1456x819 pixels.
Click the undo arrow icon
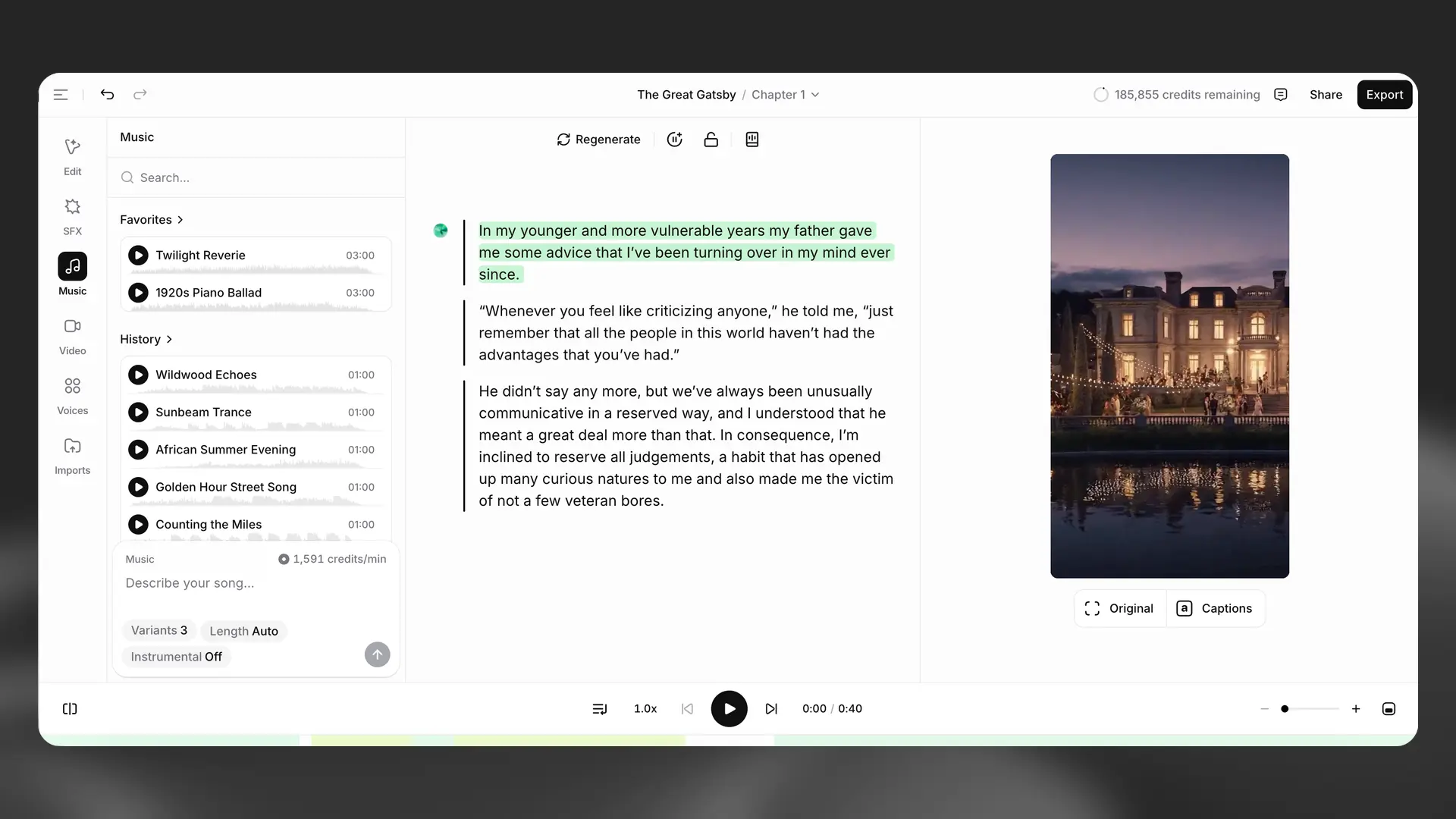[x=107, y=95]
